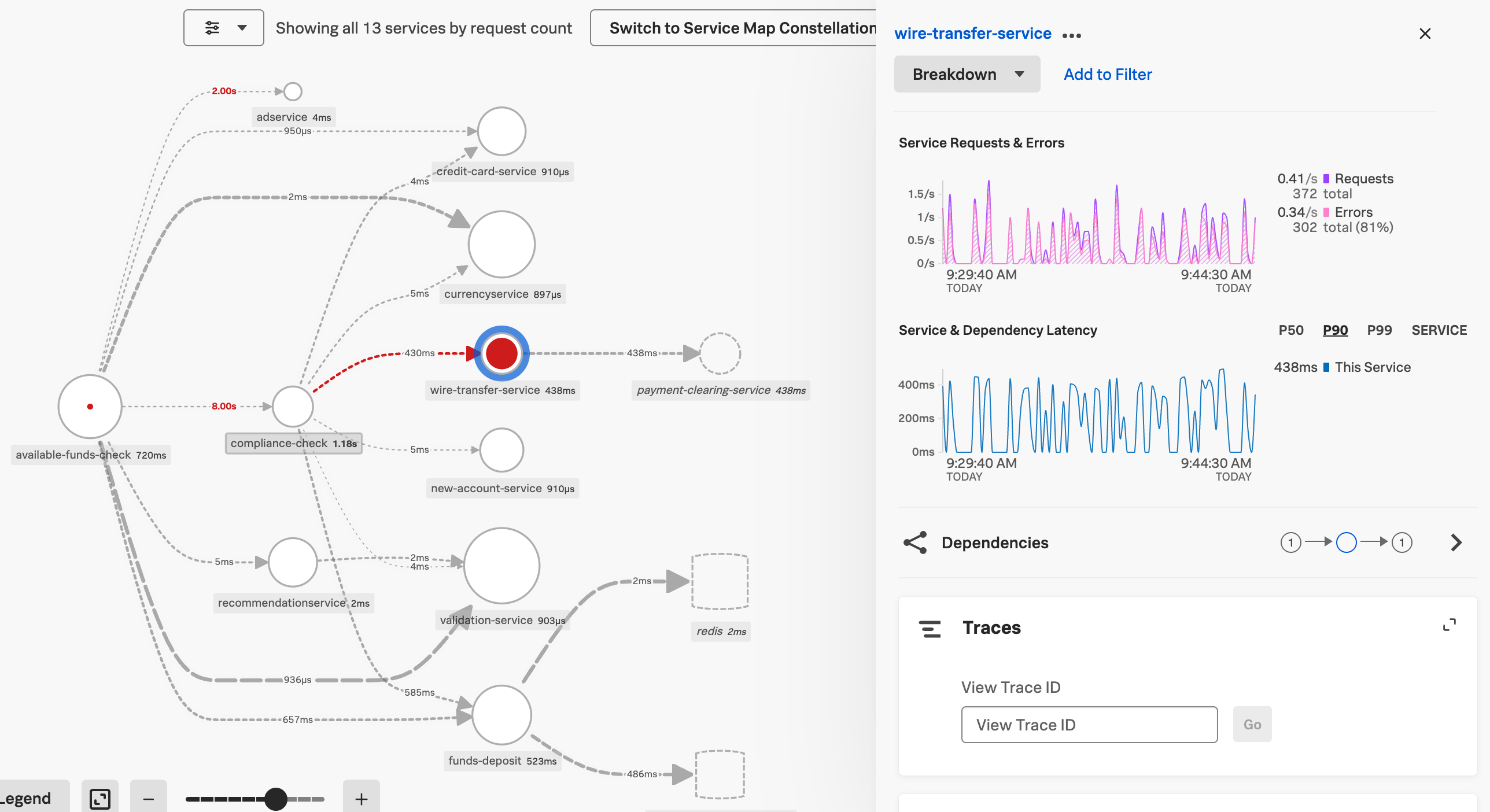The width and height of the screenshot is (1490, 812).
Task: Select the SERVICE latency option
Action: [x=1439, y=330]
